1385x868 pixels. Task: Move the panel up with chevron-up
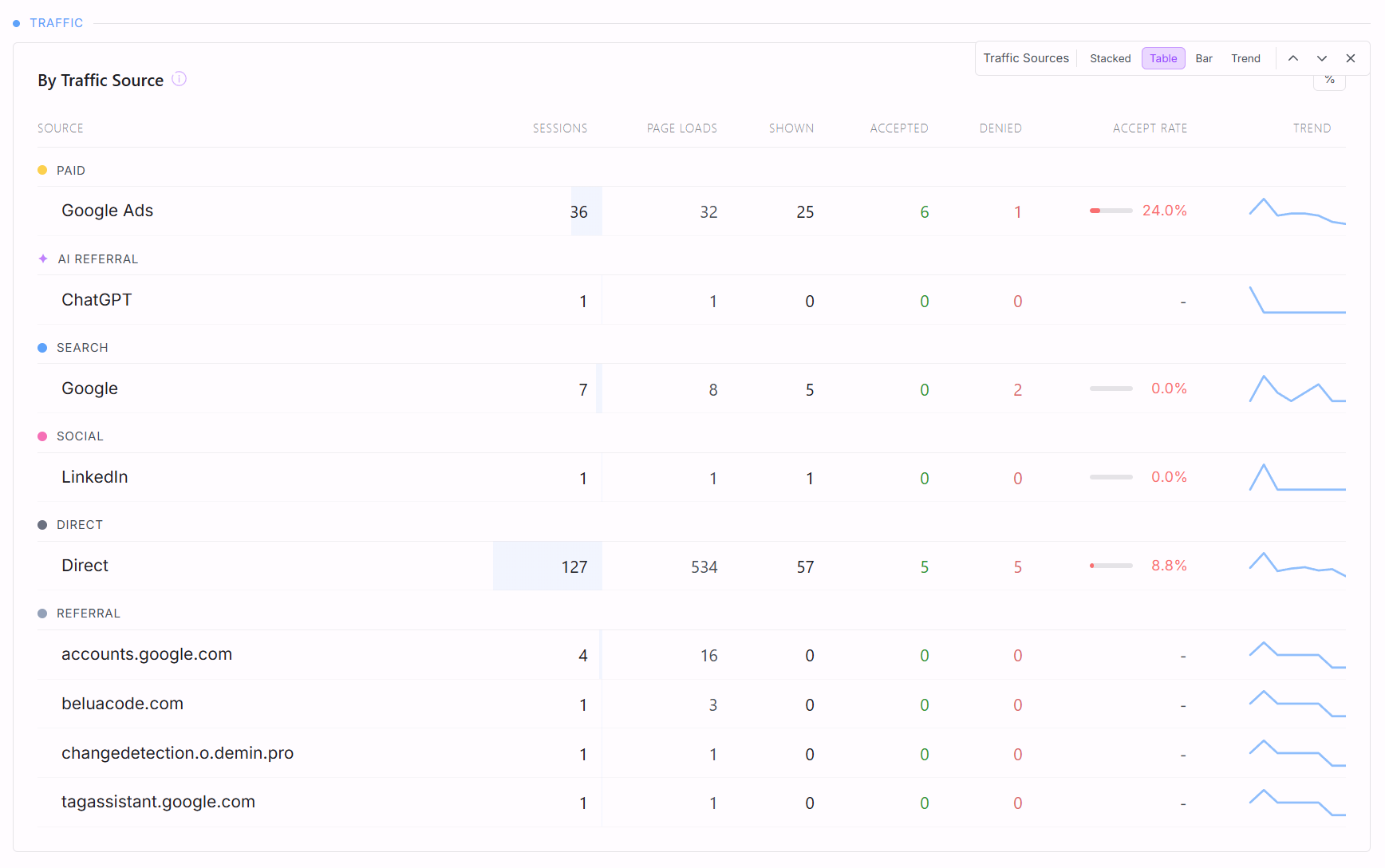[x=1293, y=58]
